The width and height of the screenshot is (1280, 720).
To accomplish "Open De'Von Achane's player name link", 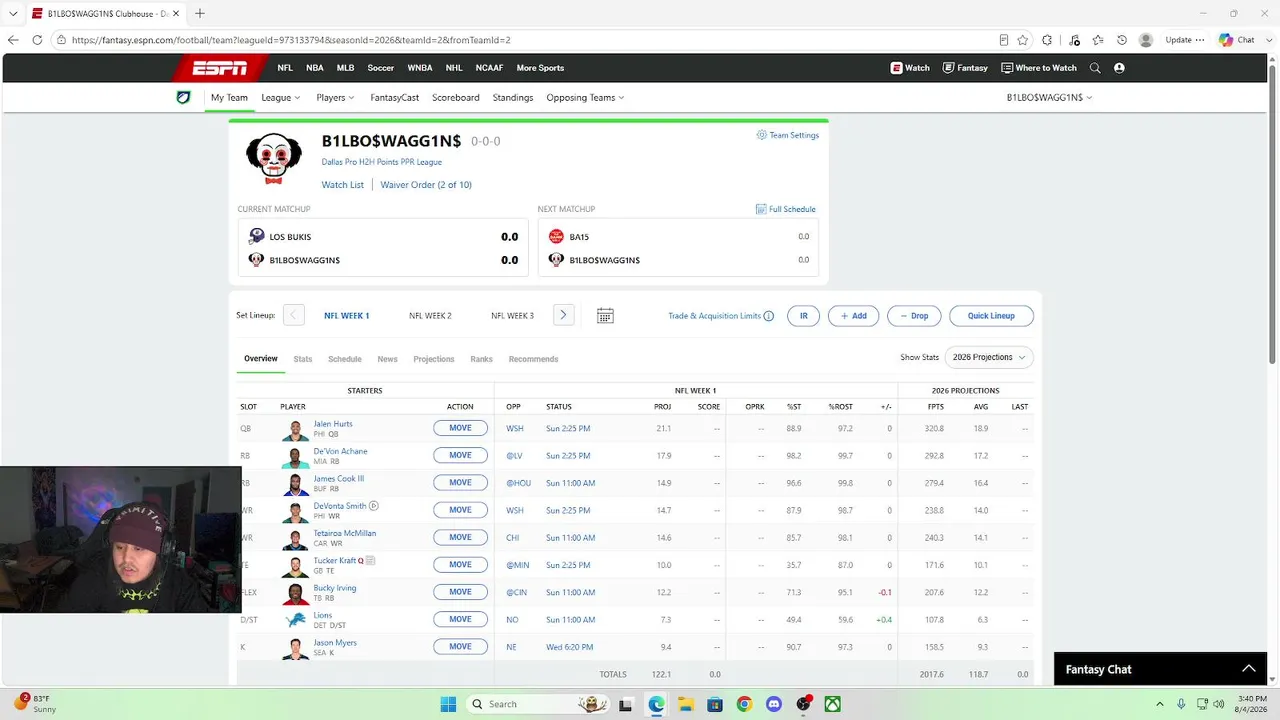I will click(340, 451).
